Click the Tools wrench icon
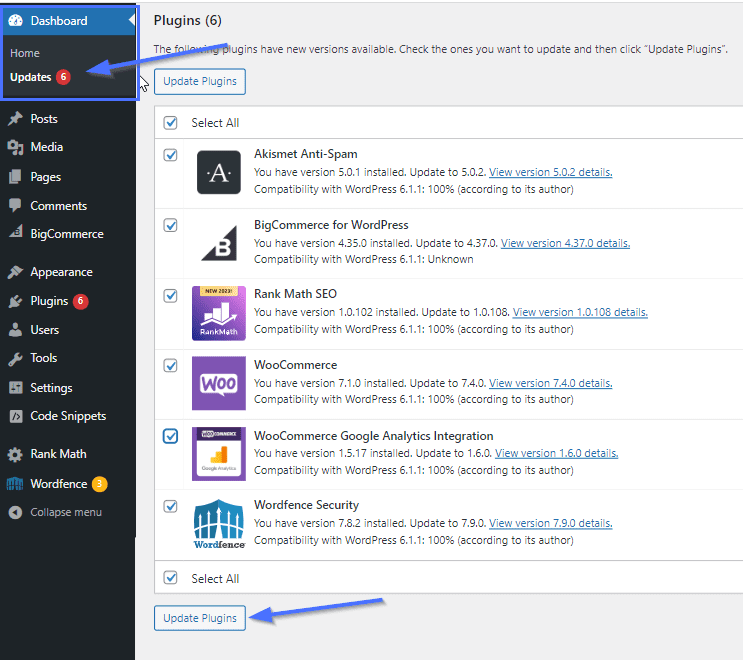Screen dimensions: 743x660 pyautogui.click(x=15, y=359)
